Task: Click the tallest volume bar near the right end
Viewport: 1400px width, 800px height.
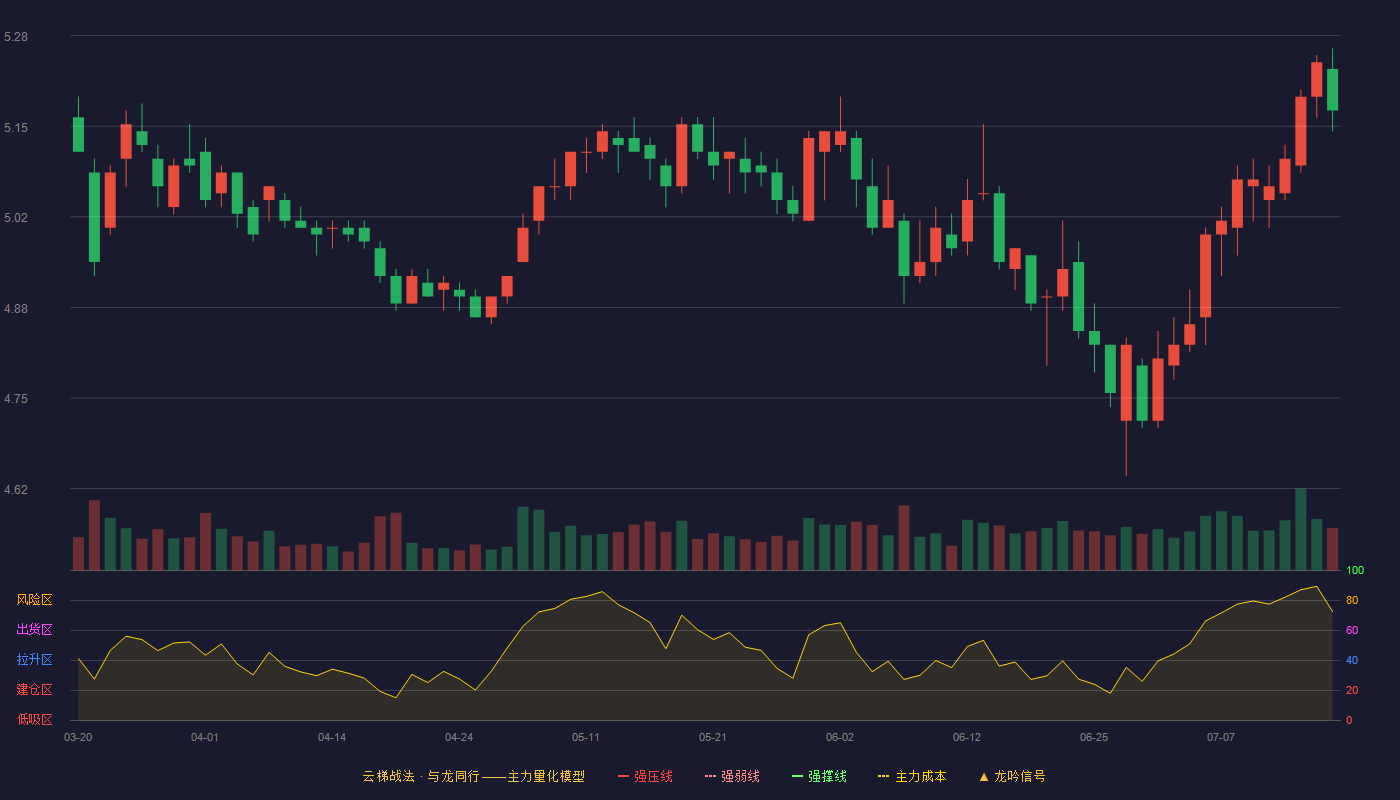Action: (1300, 529)
